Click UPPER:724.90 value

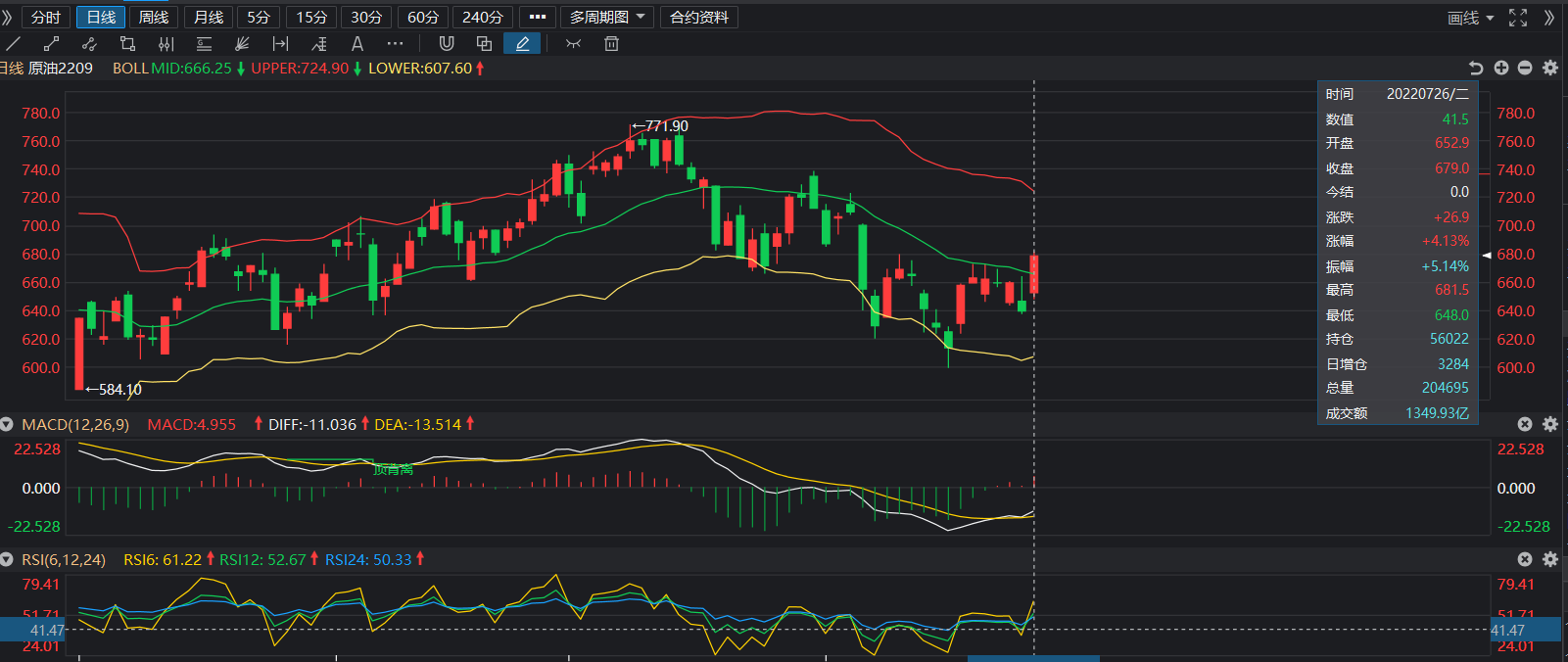(x=300, y=69)
